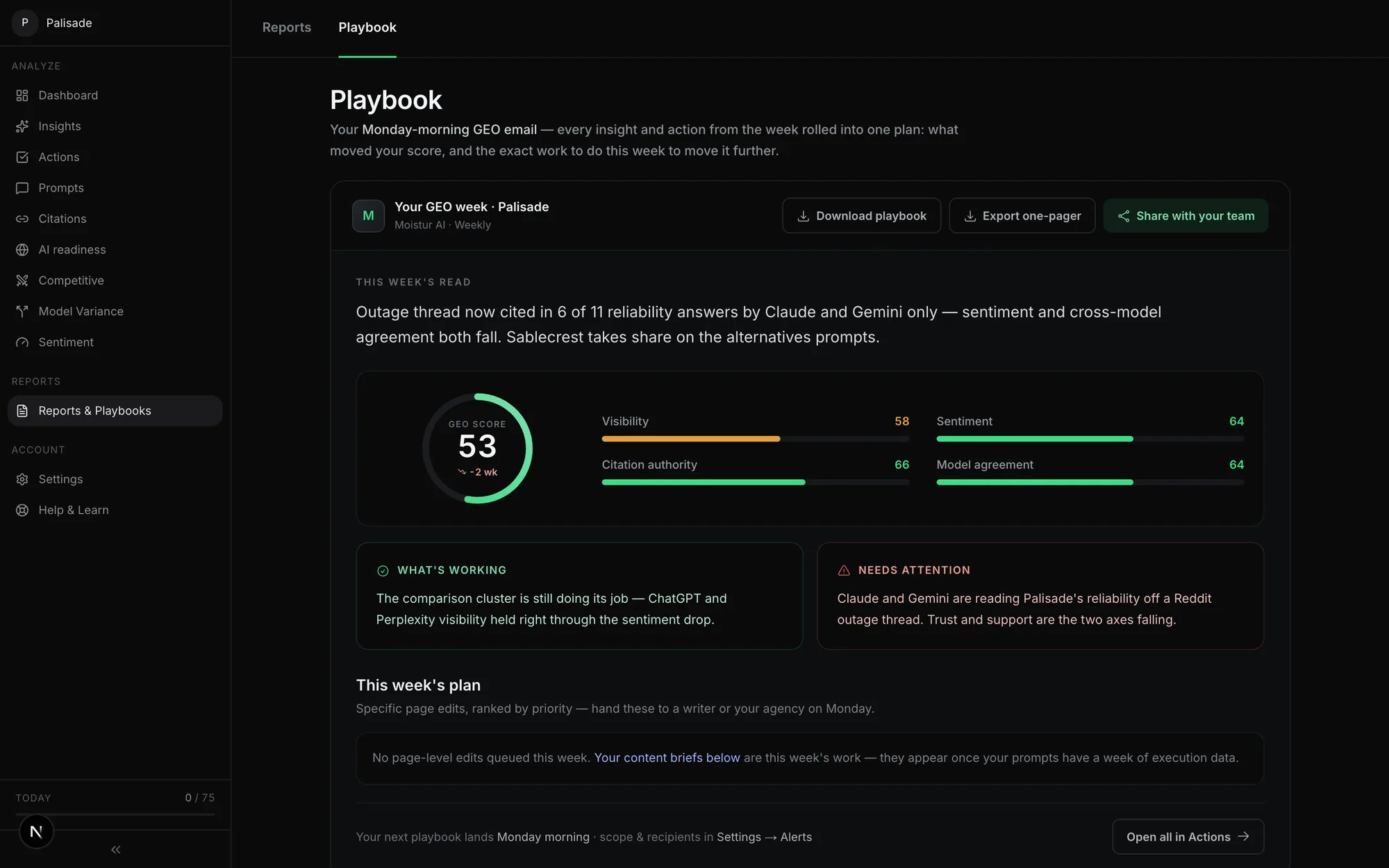Go to Model Variance page
This screenshot has height=868, width=1389.
(115, 312)
